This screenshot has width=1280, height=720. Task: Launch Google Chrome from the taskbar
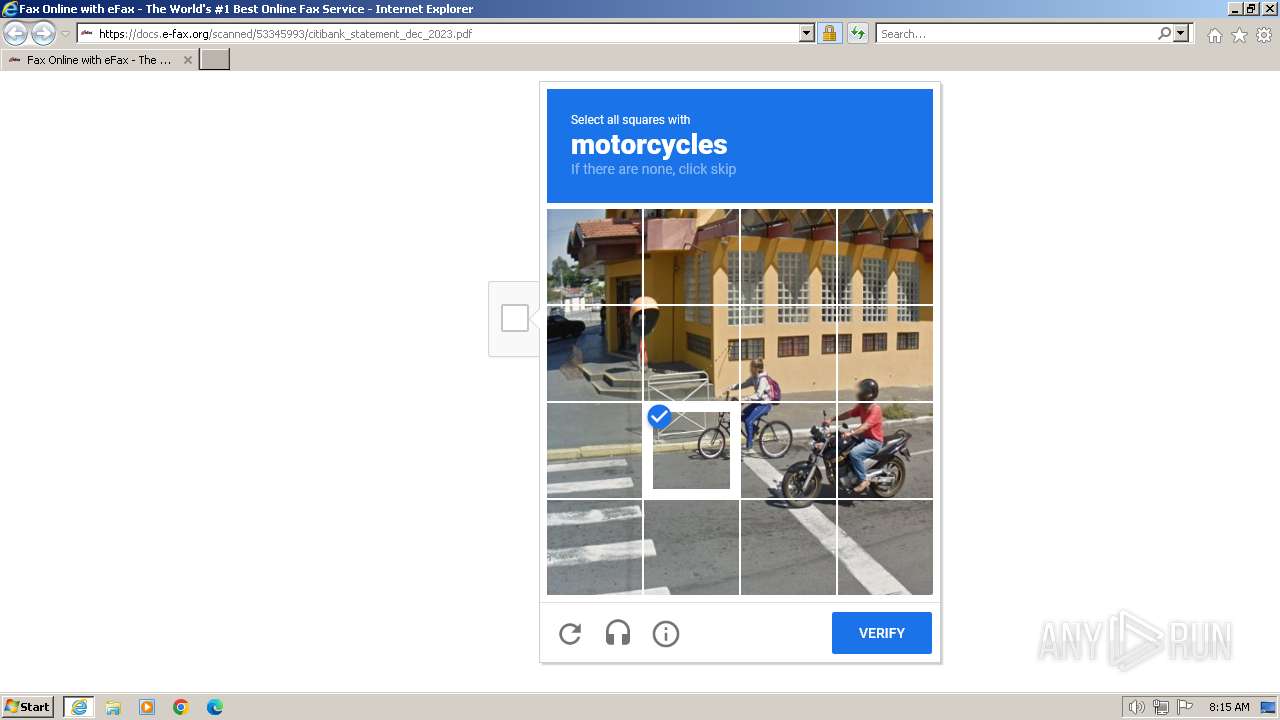[181, 707]
